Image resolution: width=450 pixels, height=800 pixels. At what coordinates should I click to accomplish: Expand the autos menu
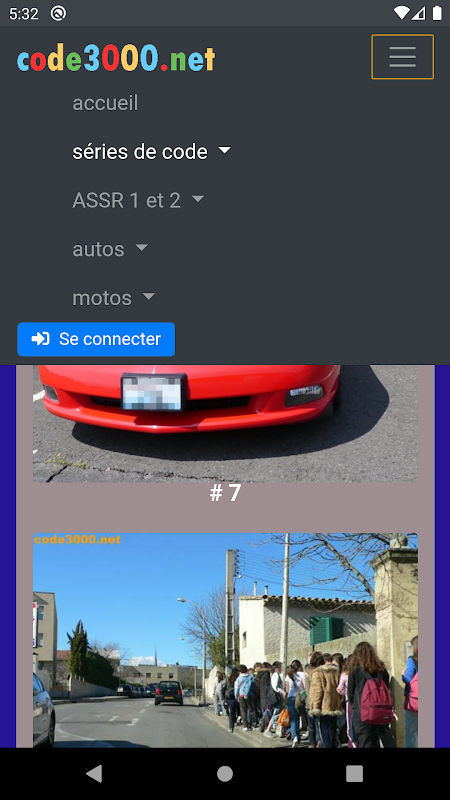point(110,249)
